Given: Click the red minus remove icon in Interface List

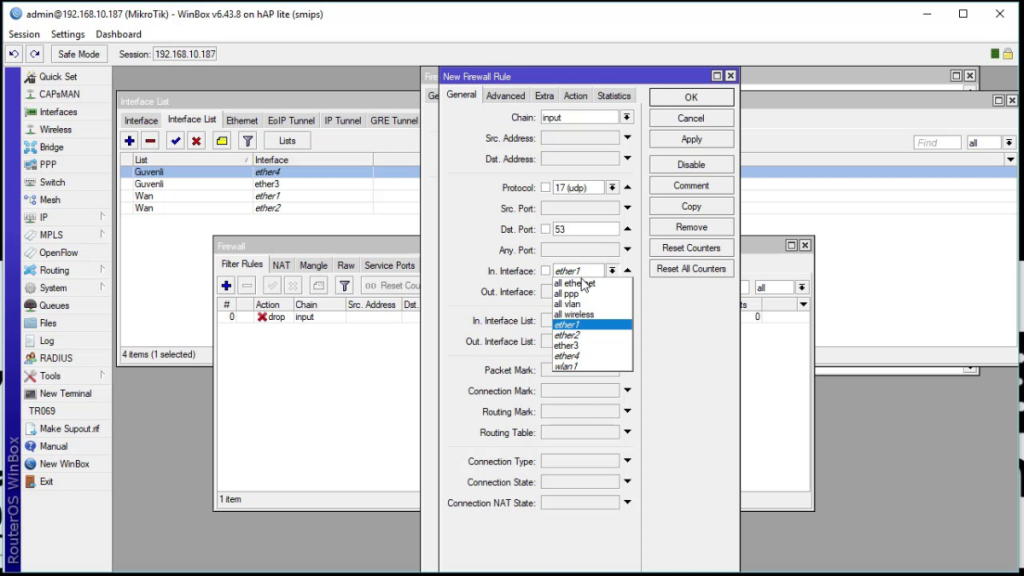Looking at the screenshot, I should click(150, 141).
